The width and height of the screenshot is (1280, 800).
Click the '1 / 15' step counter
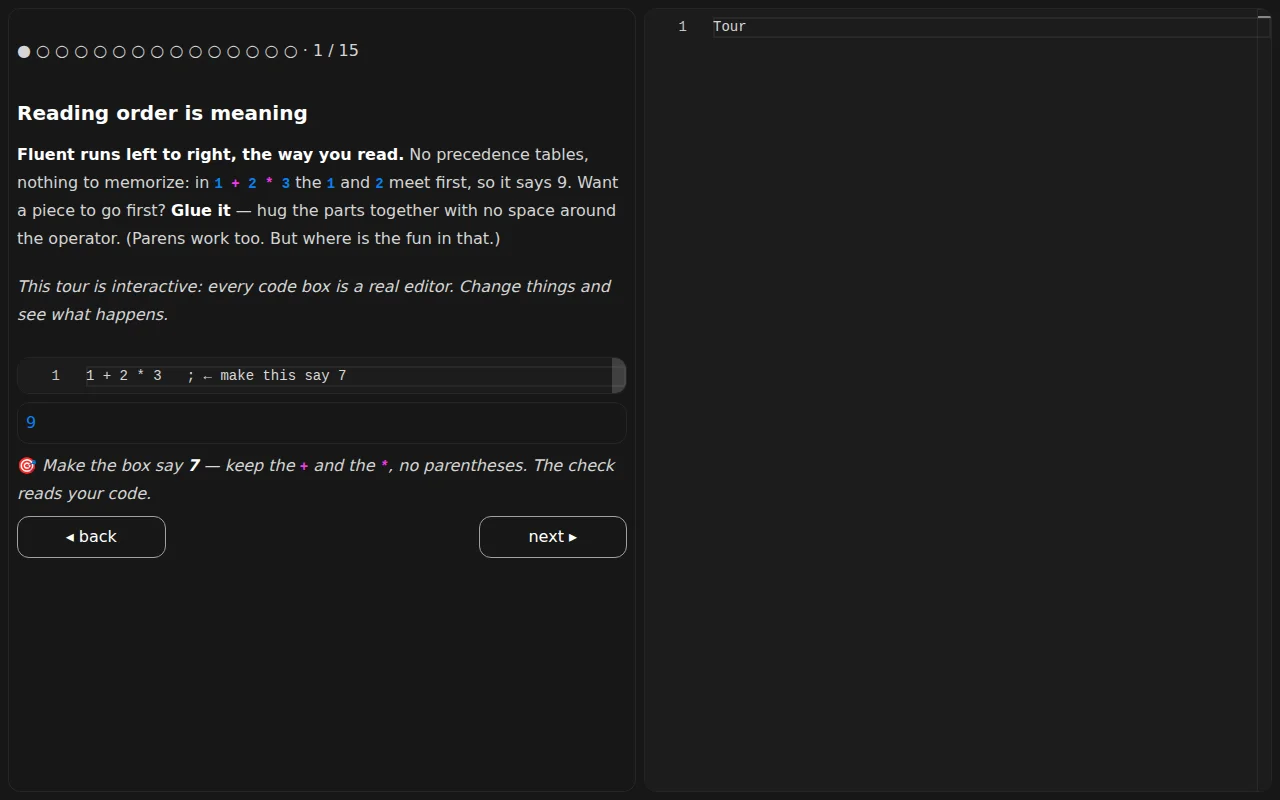[x=336, y=51]
